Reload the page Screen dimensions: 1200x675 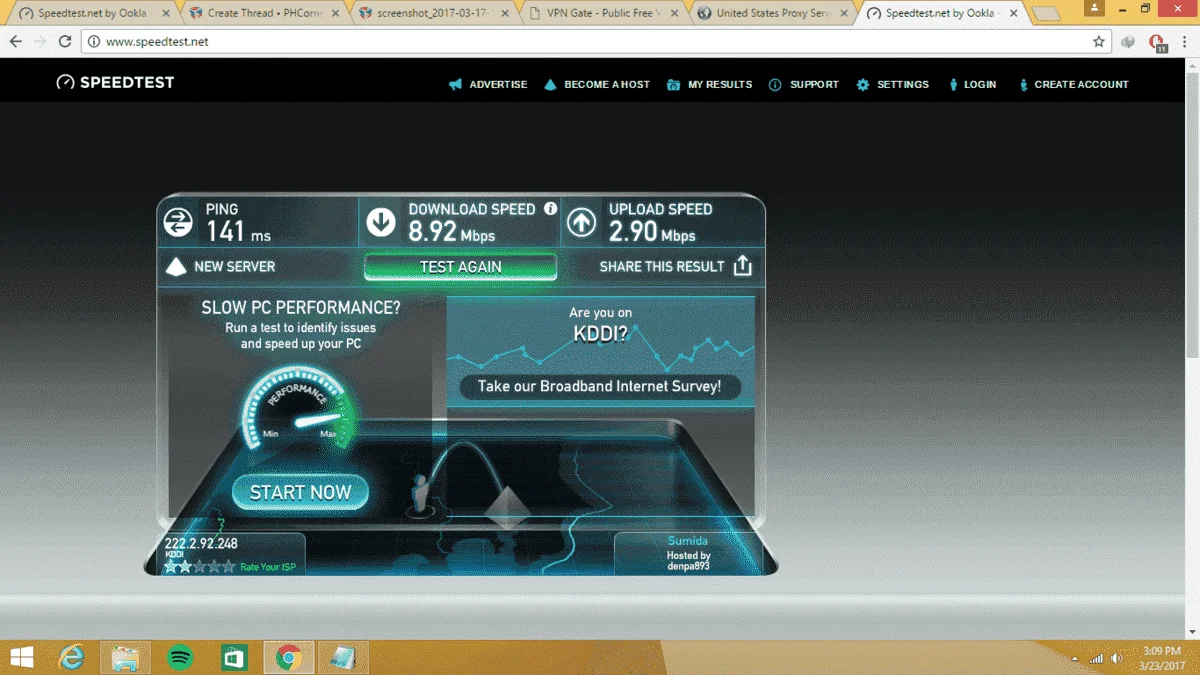[65, 42]
